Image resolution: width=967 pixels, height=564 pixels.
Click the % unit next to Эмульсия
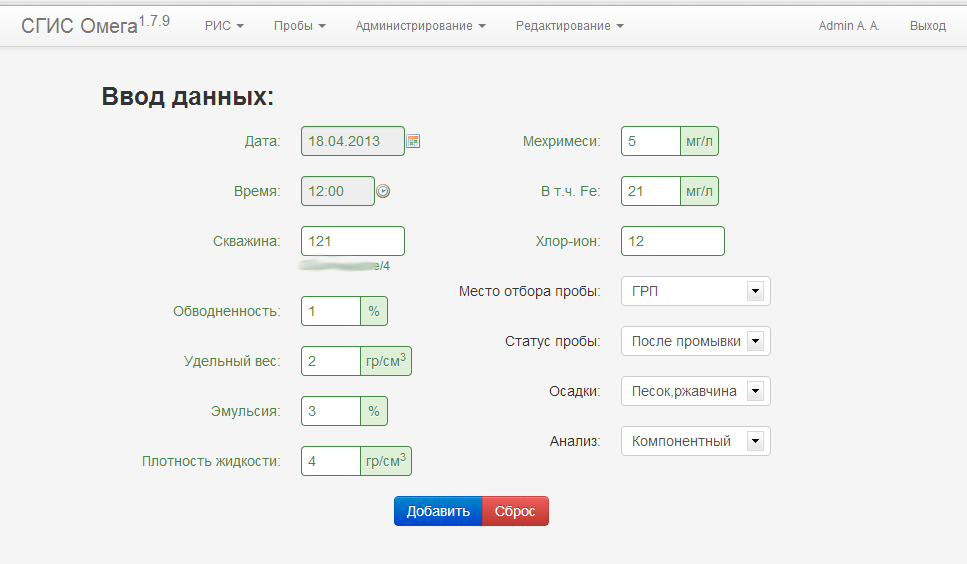374,411
